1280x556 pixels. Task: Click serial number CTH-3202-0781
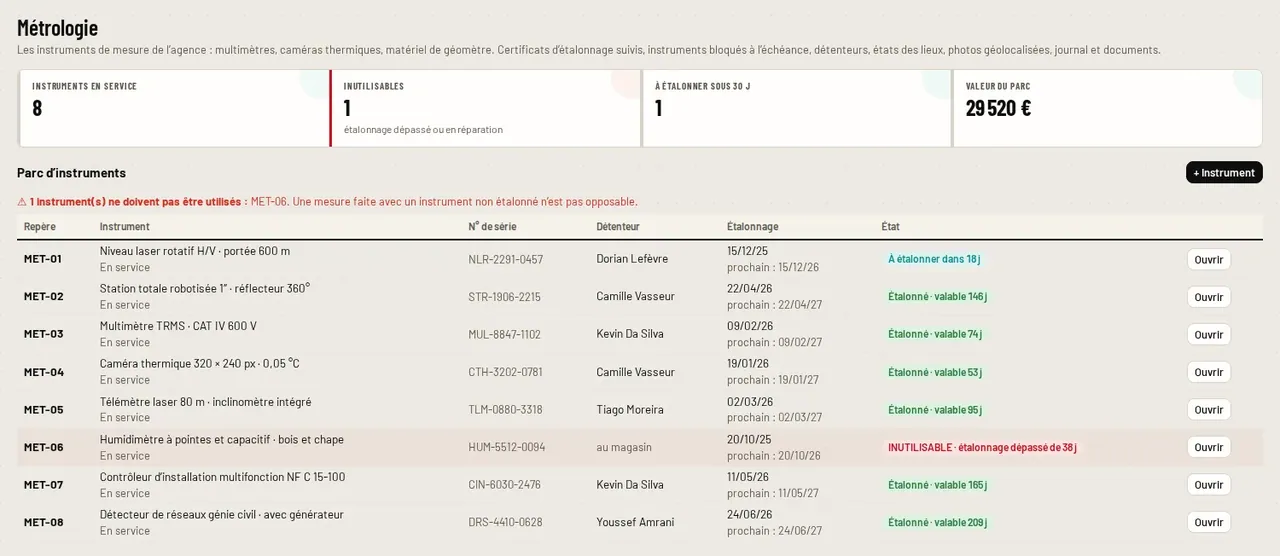coord(505,372)
